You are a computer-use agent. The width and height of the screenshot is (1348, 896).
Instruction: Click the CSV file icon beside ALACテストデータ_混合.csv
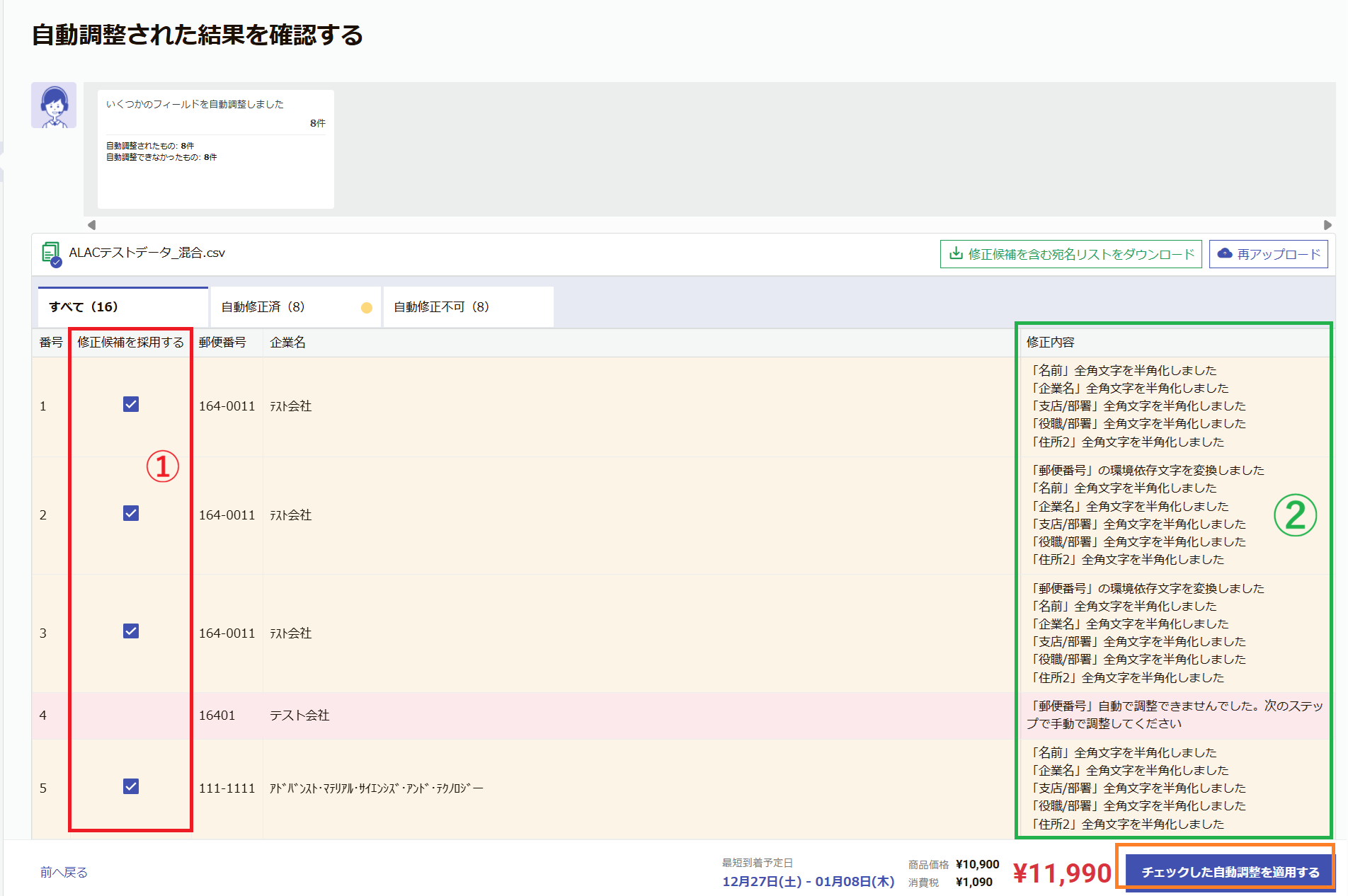52,255
